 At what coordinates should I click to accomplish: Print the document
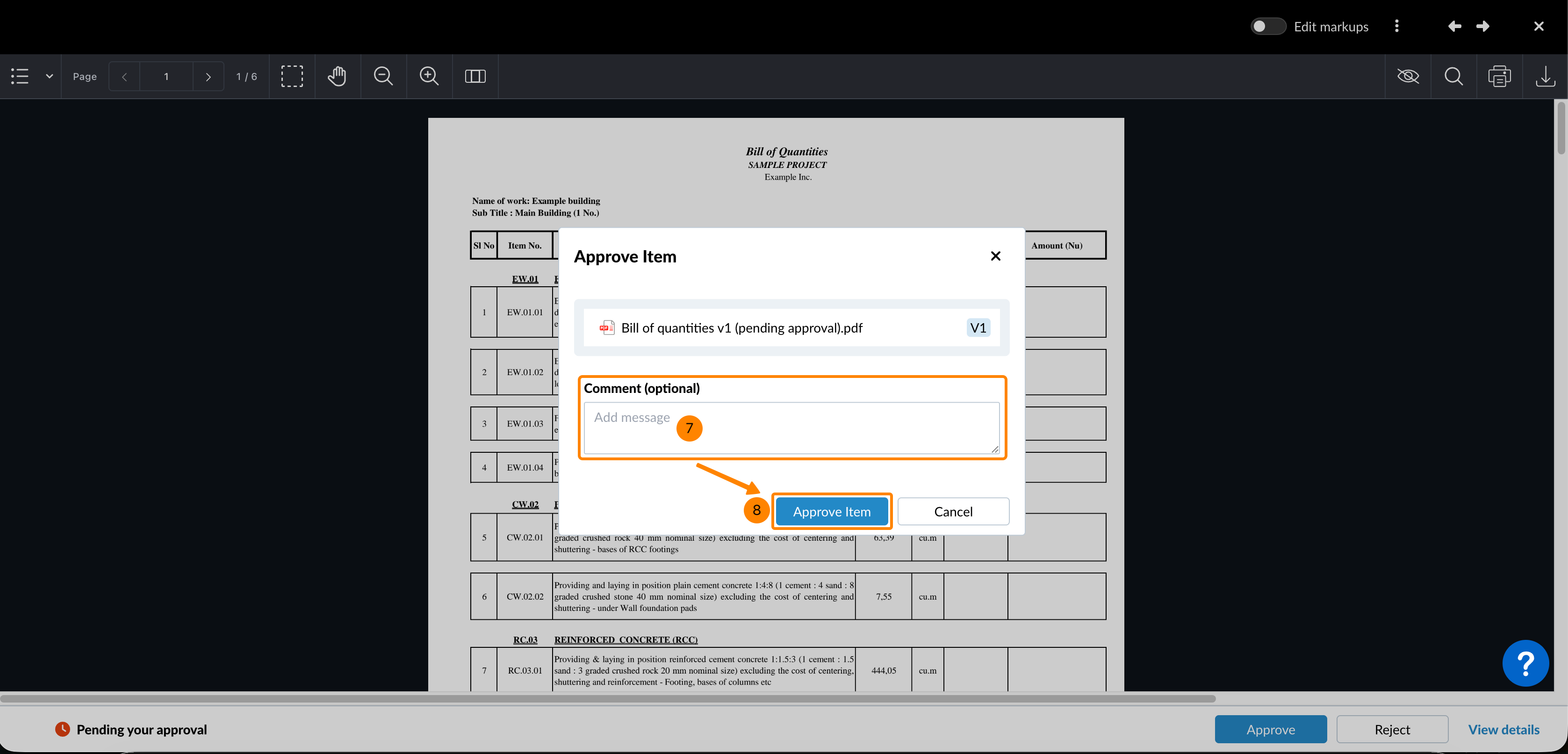[x=1499, y=76]
